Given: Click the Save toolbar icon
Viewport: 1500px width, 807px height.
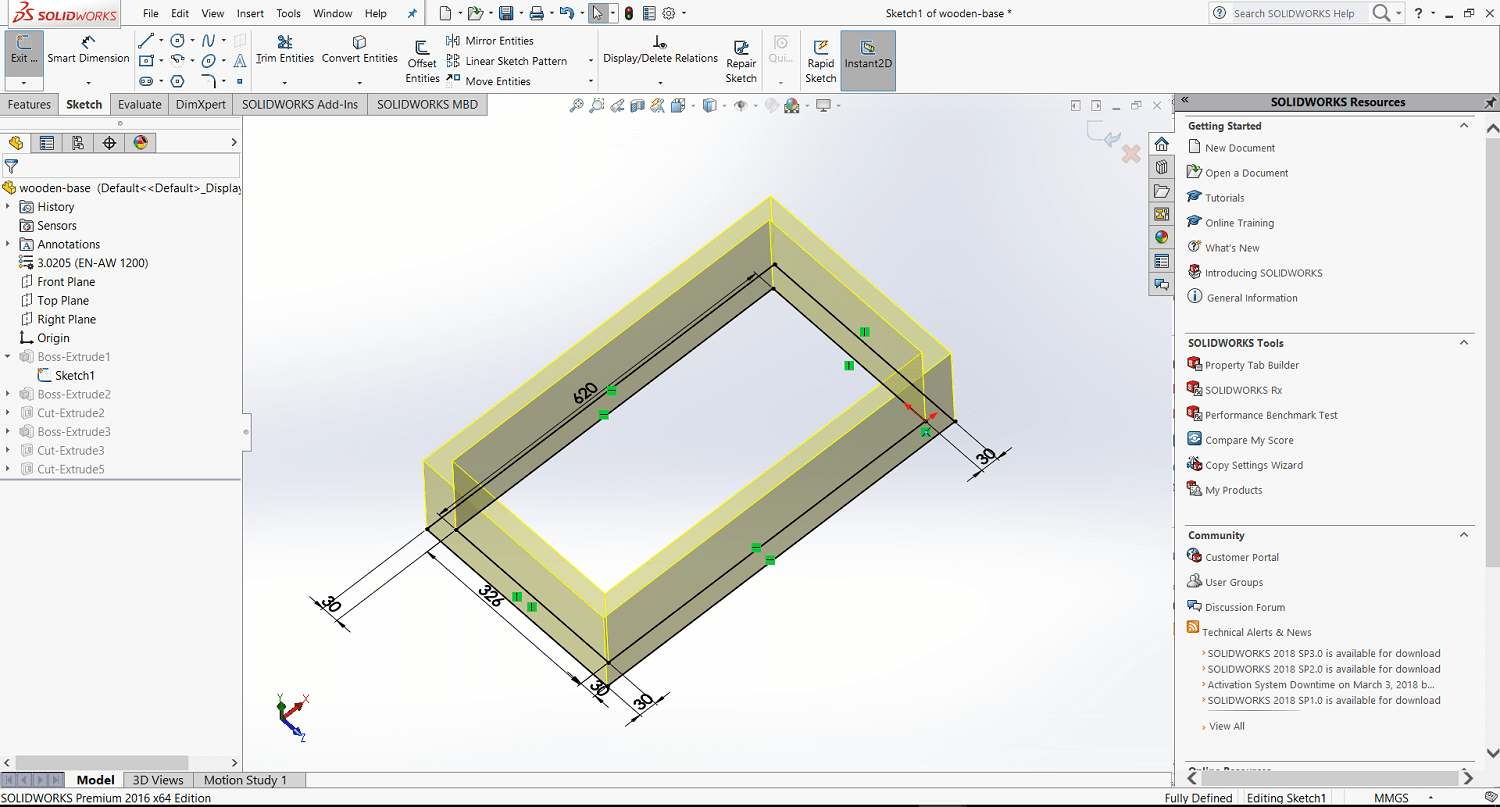Looking at the screenshot, I should point(506,13).
